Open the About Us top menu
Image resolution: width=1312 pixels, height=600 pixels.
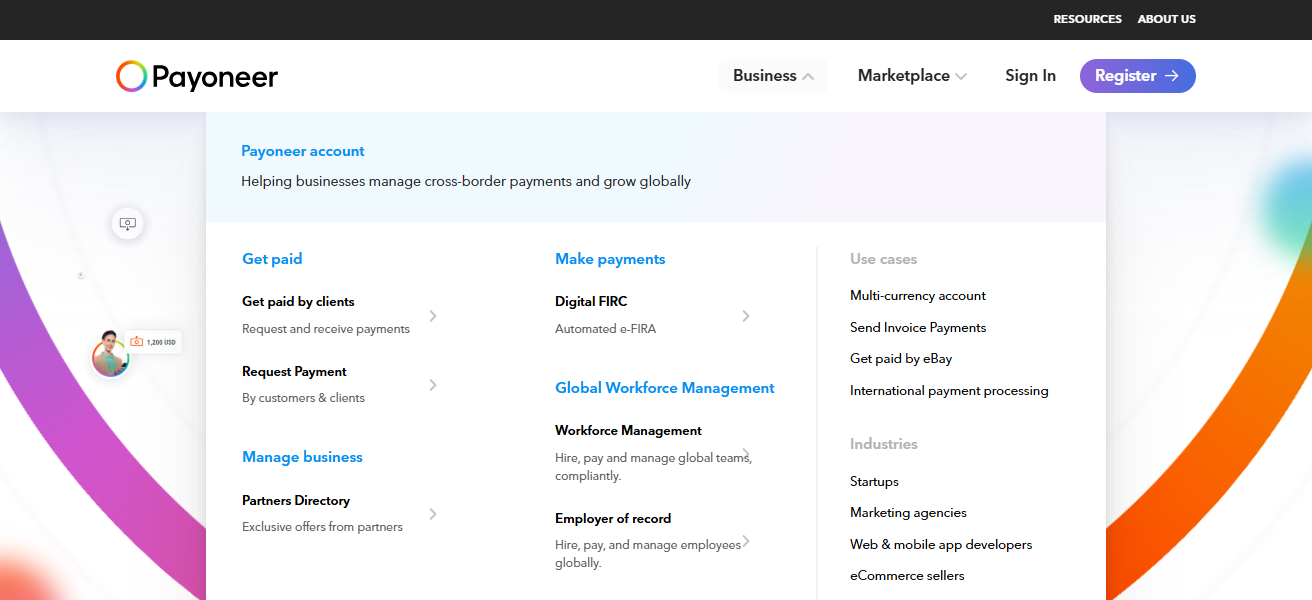click(x=1166, y=19)
